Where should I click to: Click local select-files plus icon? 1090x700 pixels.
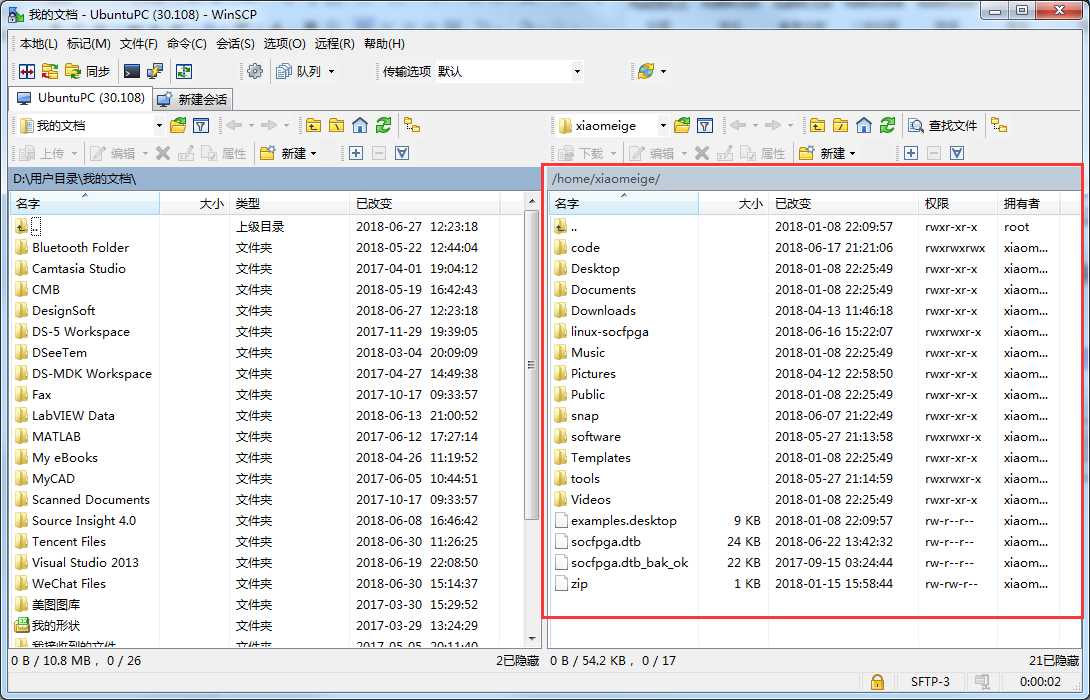coord(355,153)
